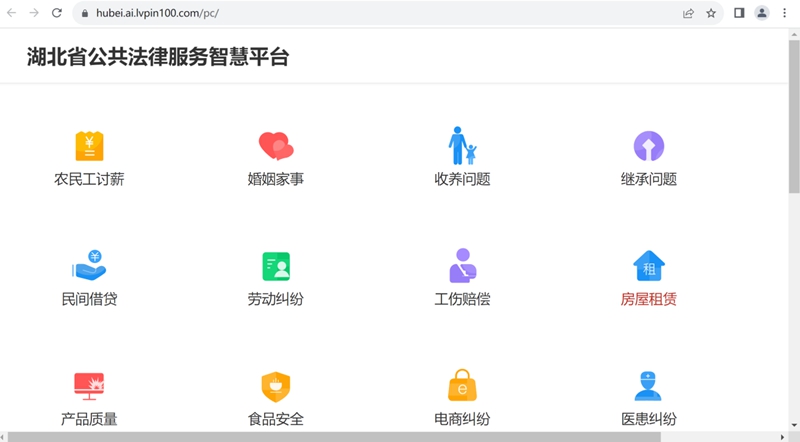Open Chrome three-dot menu

coord(785,13)
